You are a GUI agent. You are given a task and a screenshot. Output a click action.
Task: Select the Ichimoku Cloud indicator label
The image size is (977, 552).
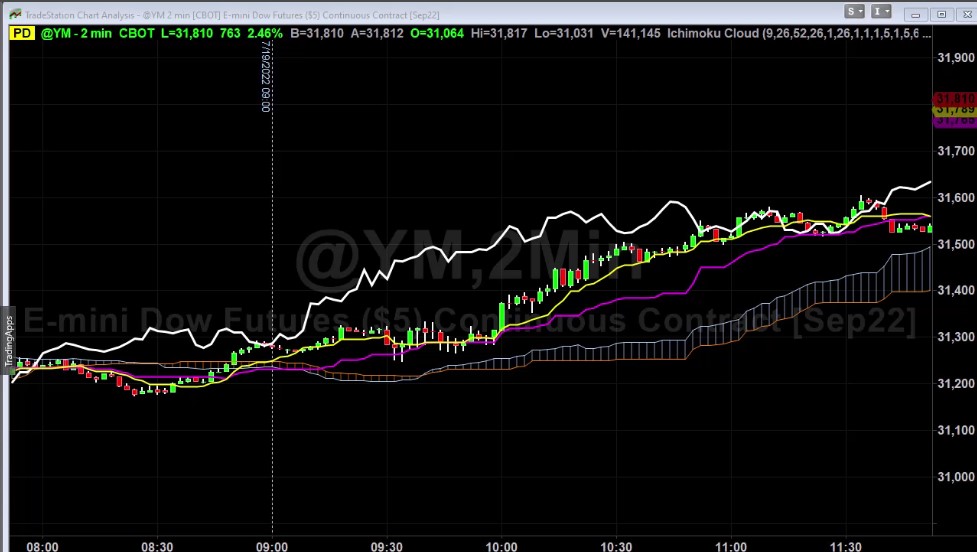coord(799,33)
